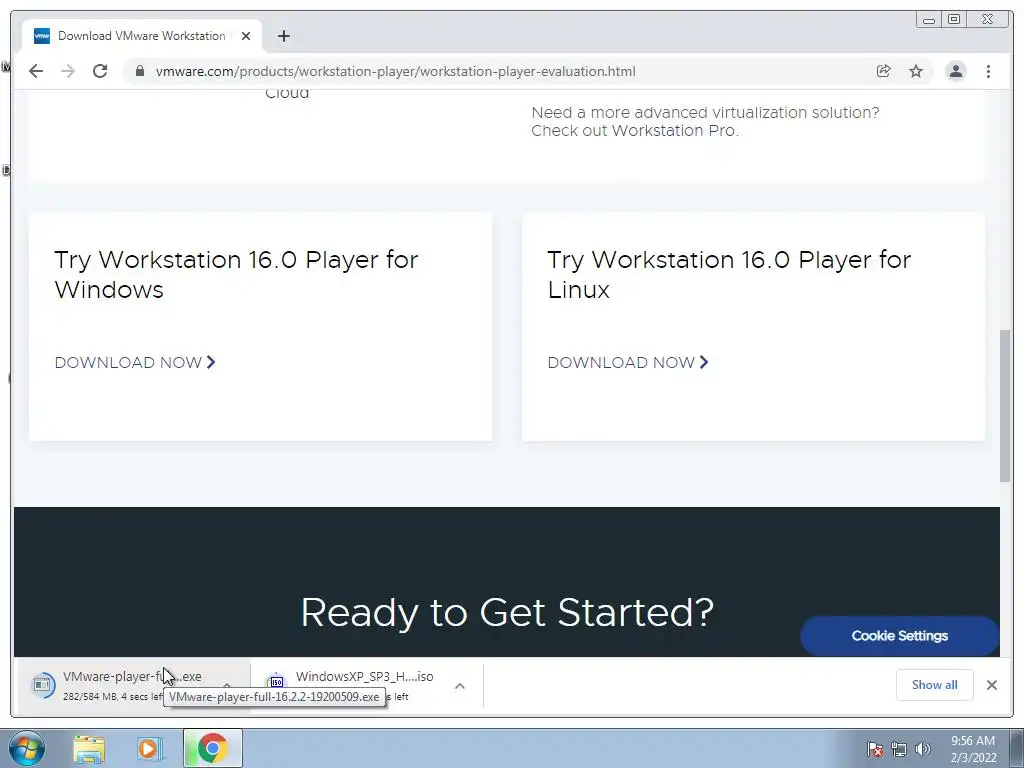The width and height of the screenshot is (1024, 768).
Task: Click the address bar URL
Action: [396, 71]
